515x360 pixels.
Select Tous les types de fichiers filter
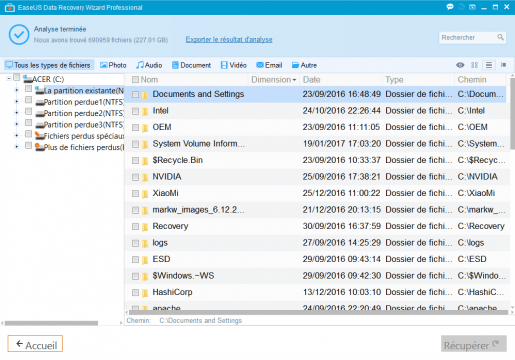point(49,65)
